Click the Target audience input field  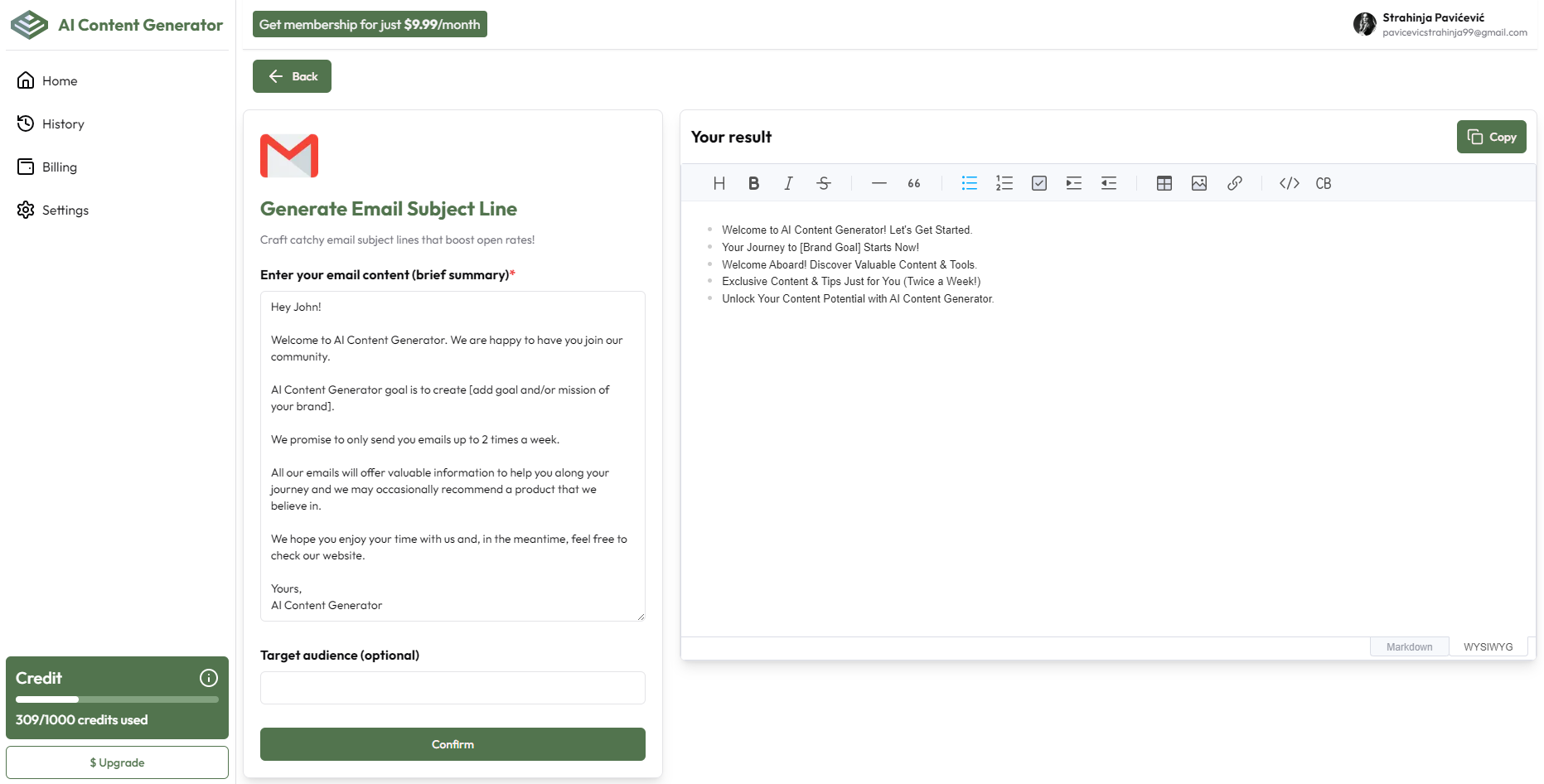453,688
